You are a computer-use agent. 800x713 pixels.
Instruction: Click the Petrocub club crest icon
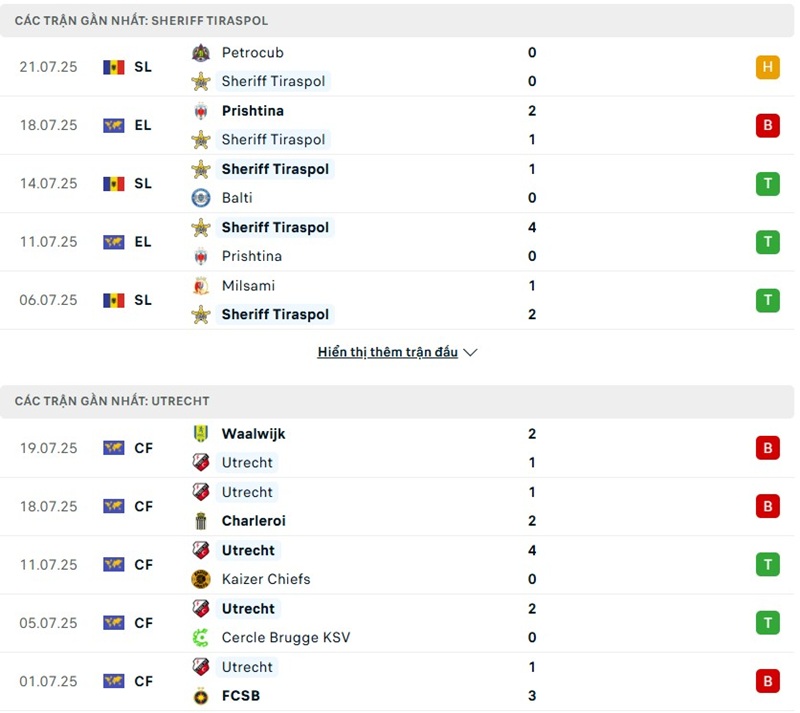tap(201, 53)
